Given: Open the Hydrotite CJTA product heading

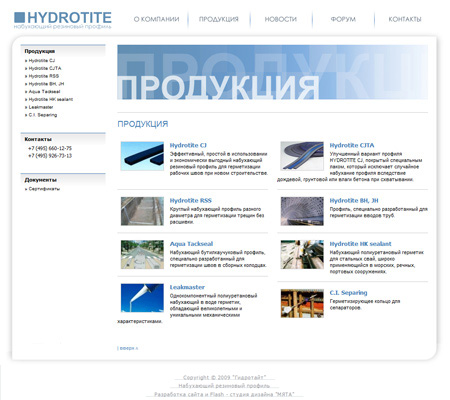Looking at the screenshot, I should tap(352, 145).
